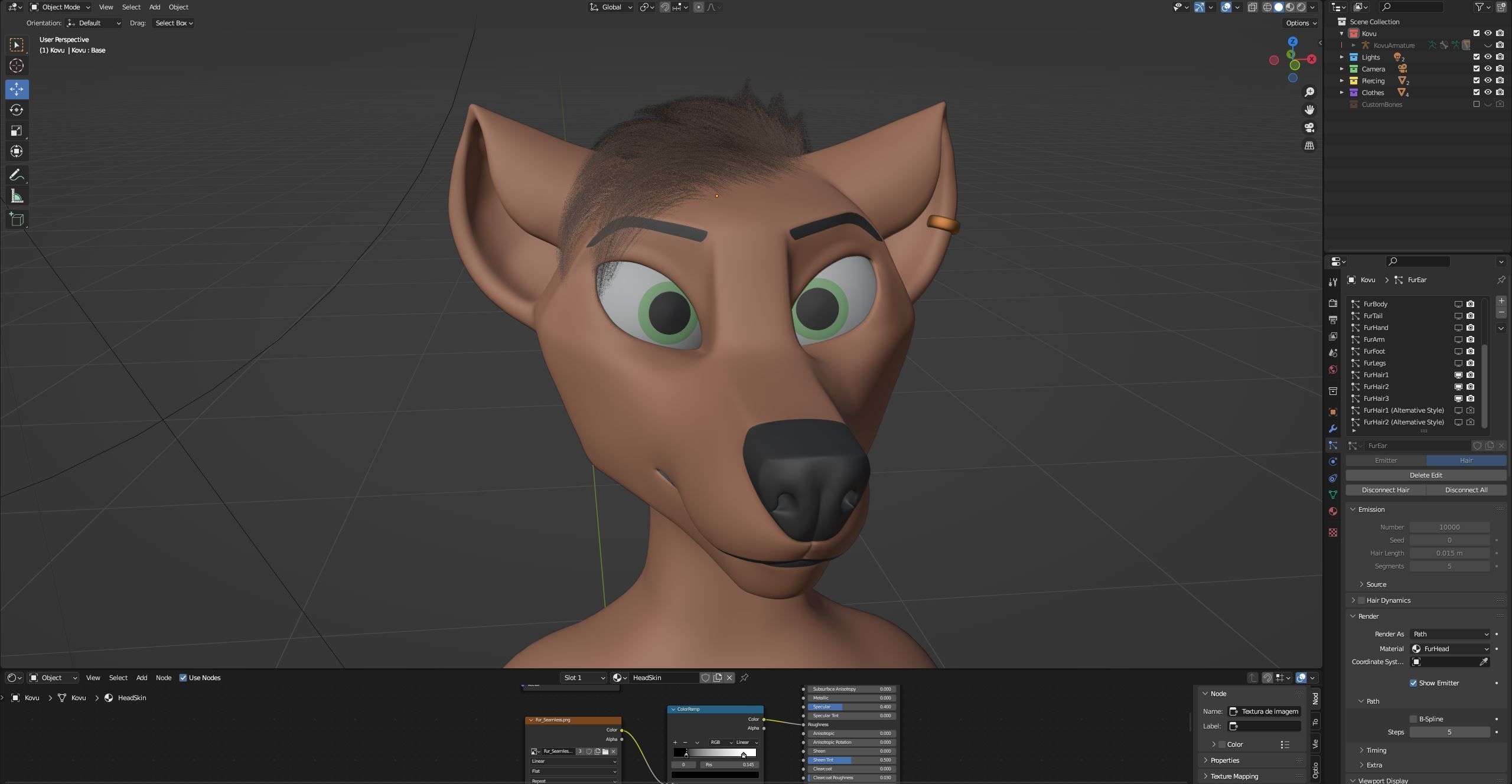Enable the CustomBones collection checkbox
1512x784 pixels.
[1476, 104]
